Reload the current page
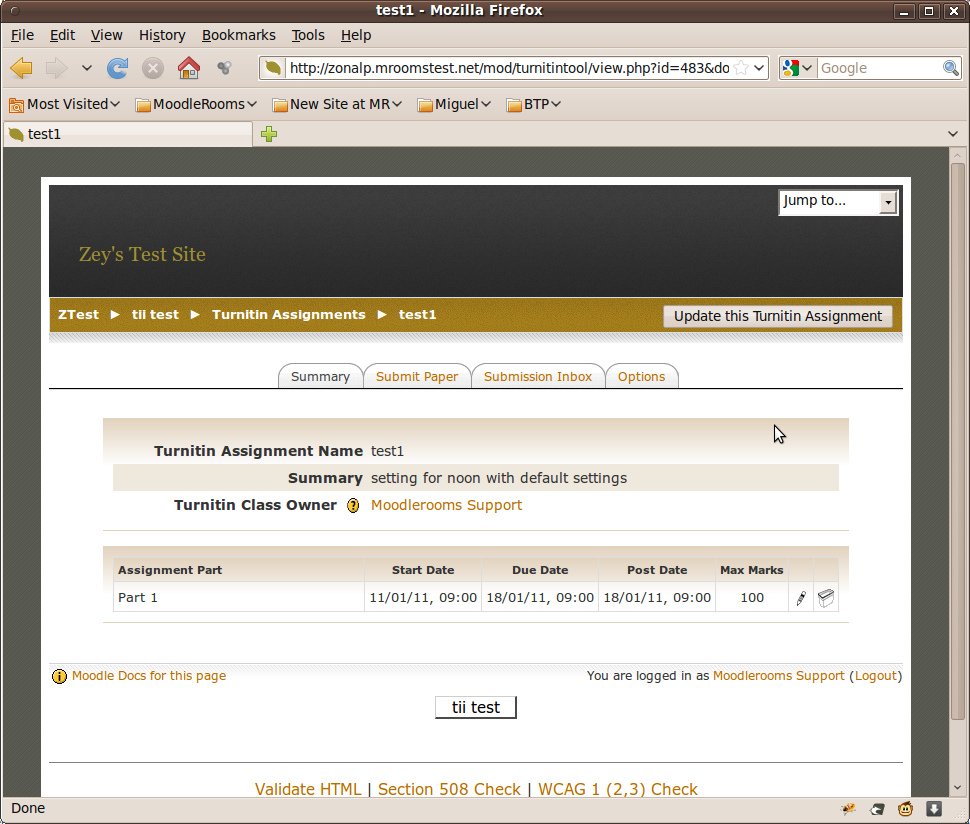The width and height of the screenshot is (970, 824). point(117,68)
